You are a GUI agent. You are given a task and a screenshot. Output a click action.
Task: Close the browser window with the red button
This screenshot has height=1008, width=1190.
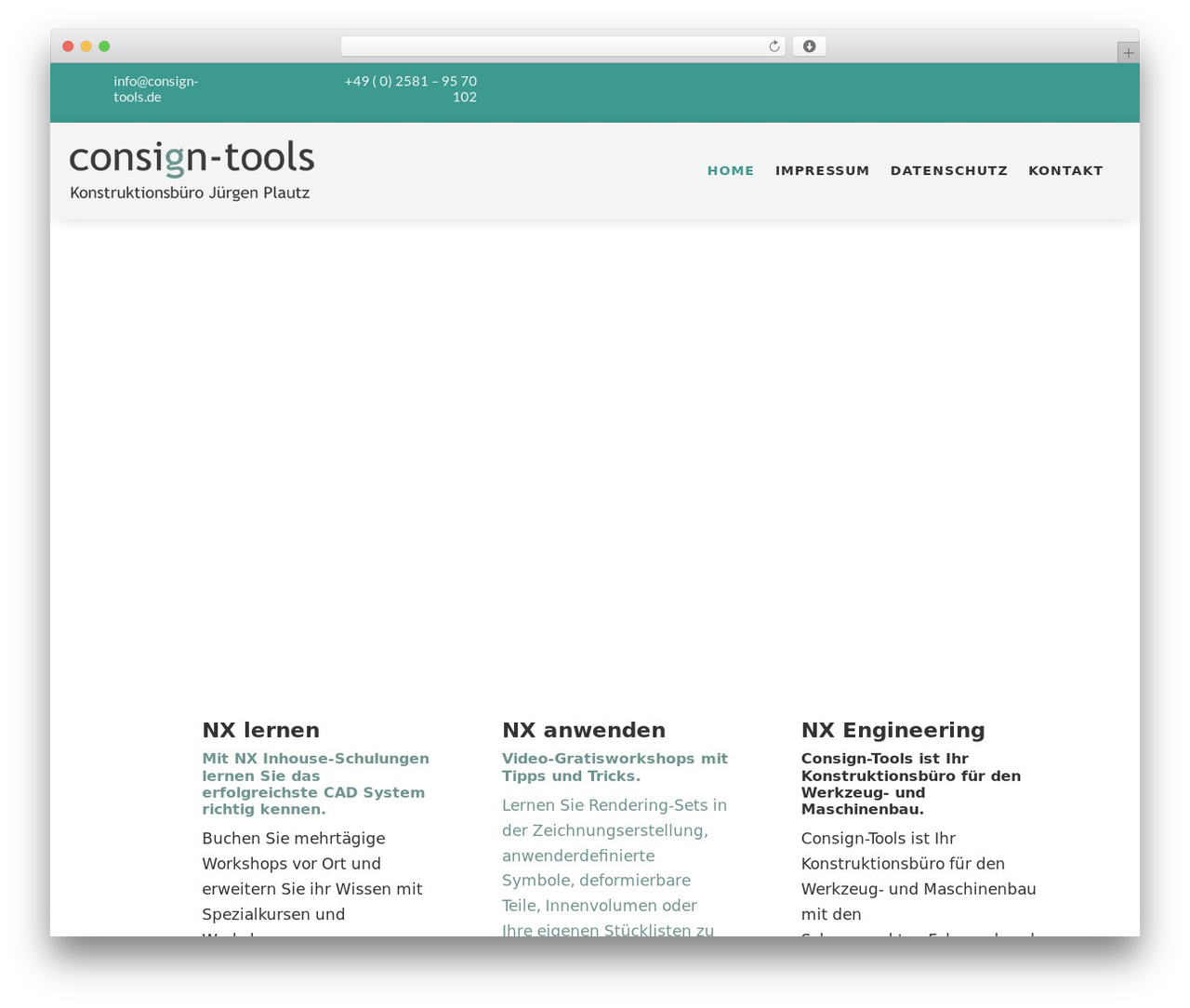(x=68, y=46)
